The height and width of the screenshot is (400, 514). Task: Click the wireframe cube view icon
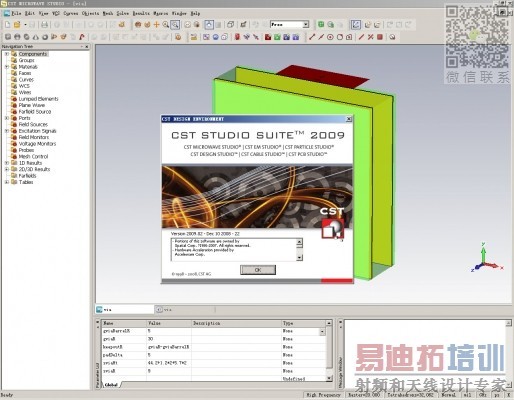point(230,24)
